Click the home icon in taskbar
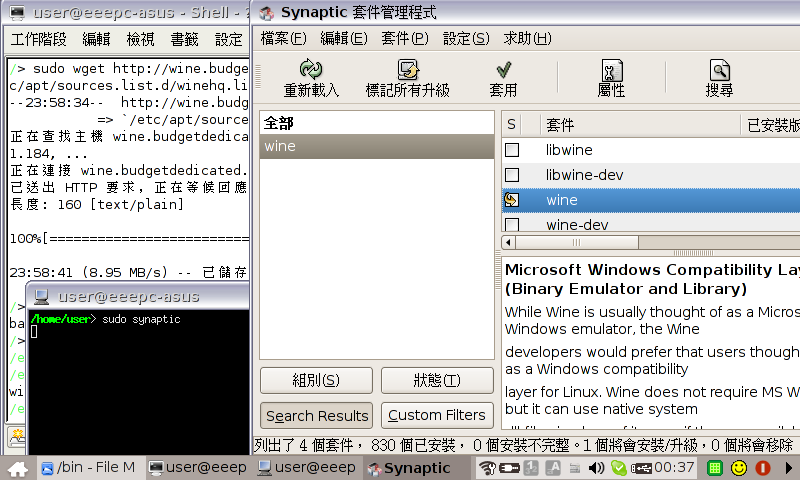Image resolution: width=800 pixels, height=480 pixels. (18, 468)
